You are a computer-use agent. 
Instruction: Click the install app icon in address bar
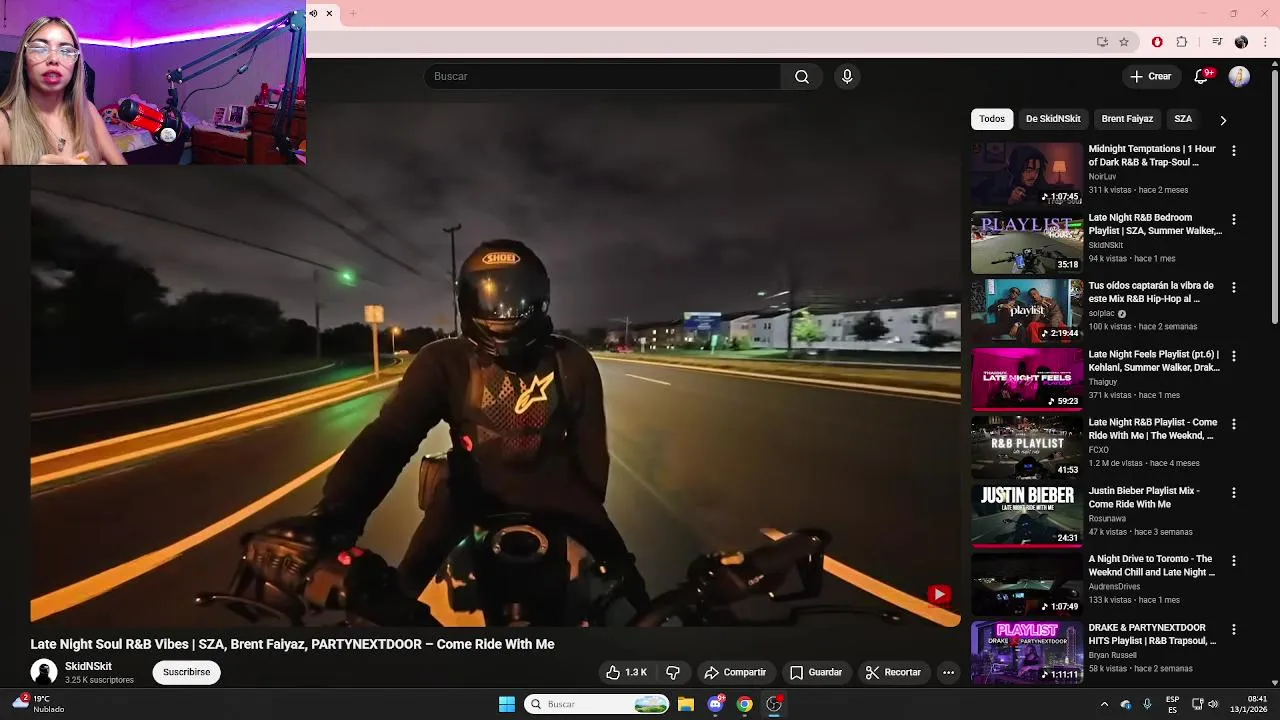pyautogui.click(x=1102, y=42)
